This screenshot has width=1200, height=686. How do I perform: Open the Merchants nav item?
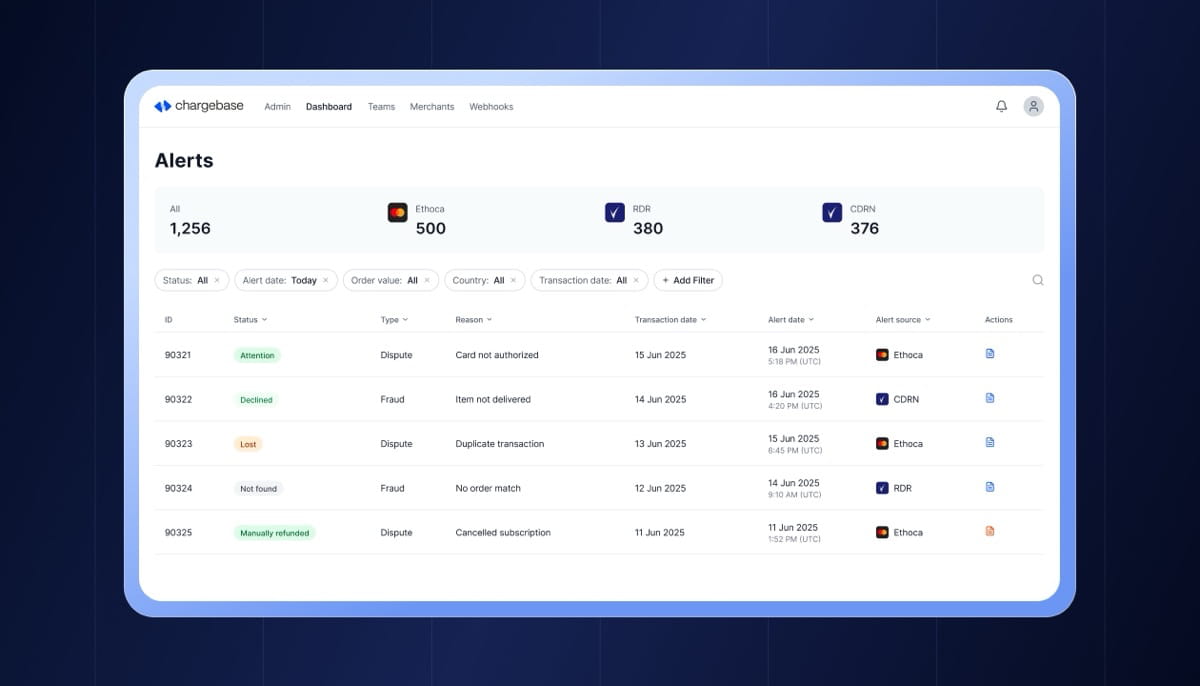[x=432, y=107]
